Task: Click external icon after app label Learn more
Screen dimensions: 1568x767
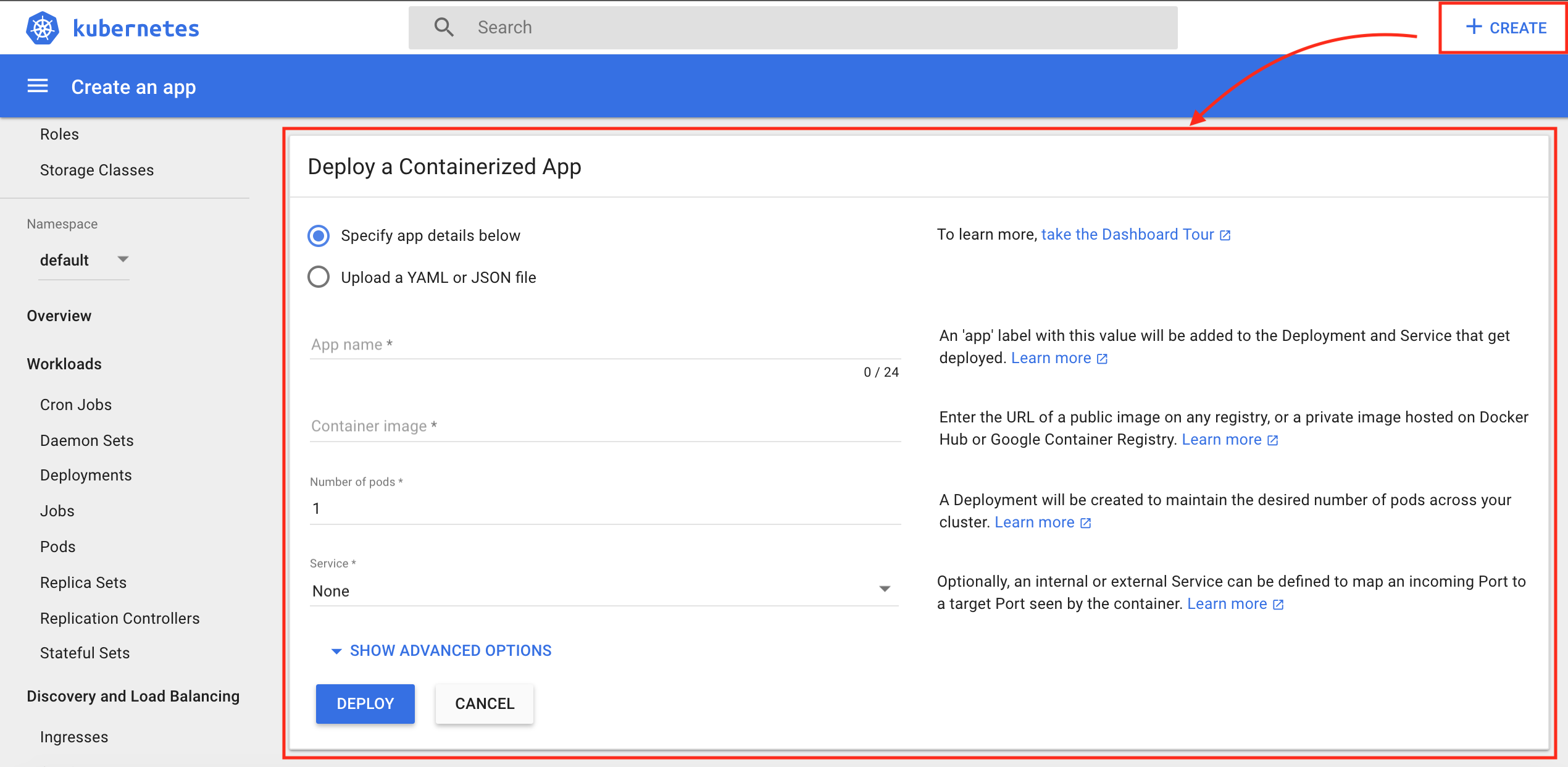Action: coord(1103,359)
